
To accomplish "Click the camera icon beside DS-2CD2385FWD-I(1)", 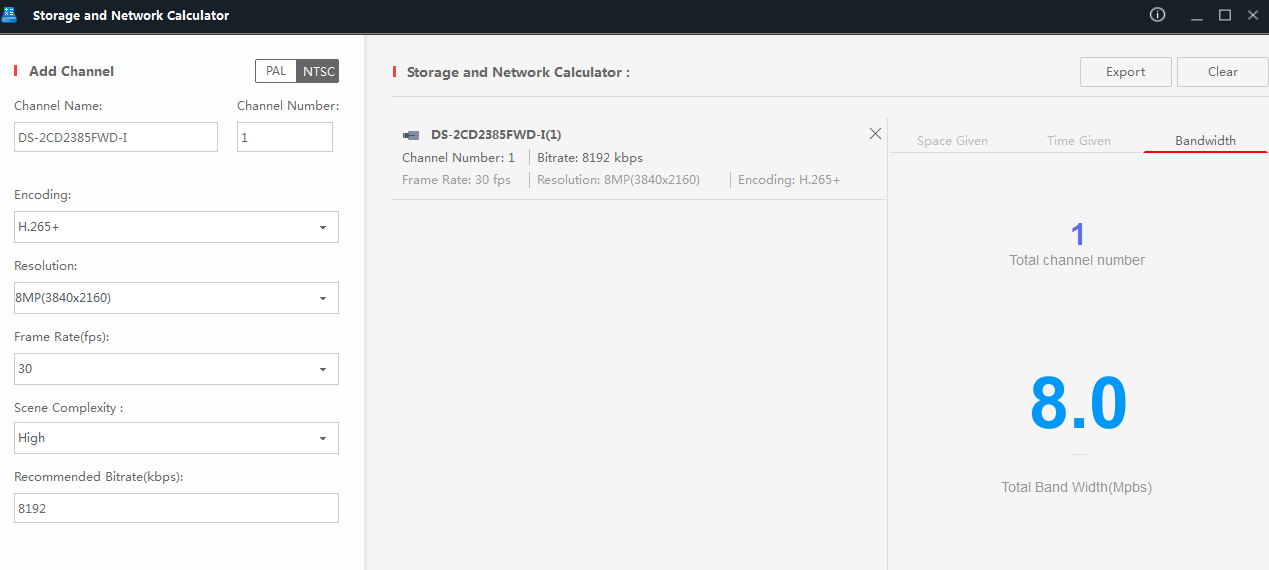I will [411, 135].
